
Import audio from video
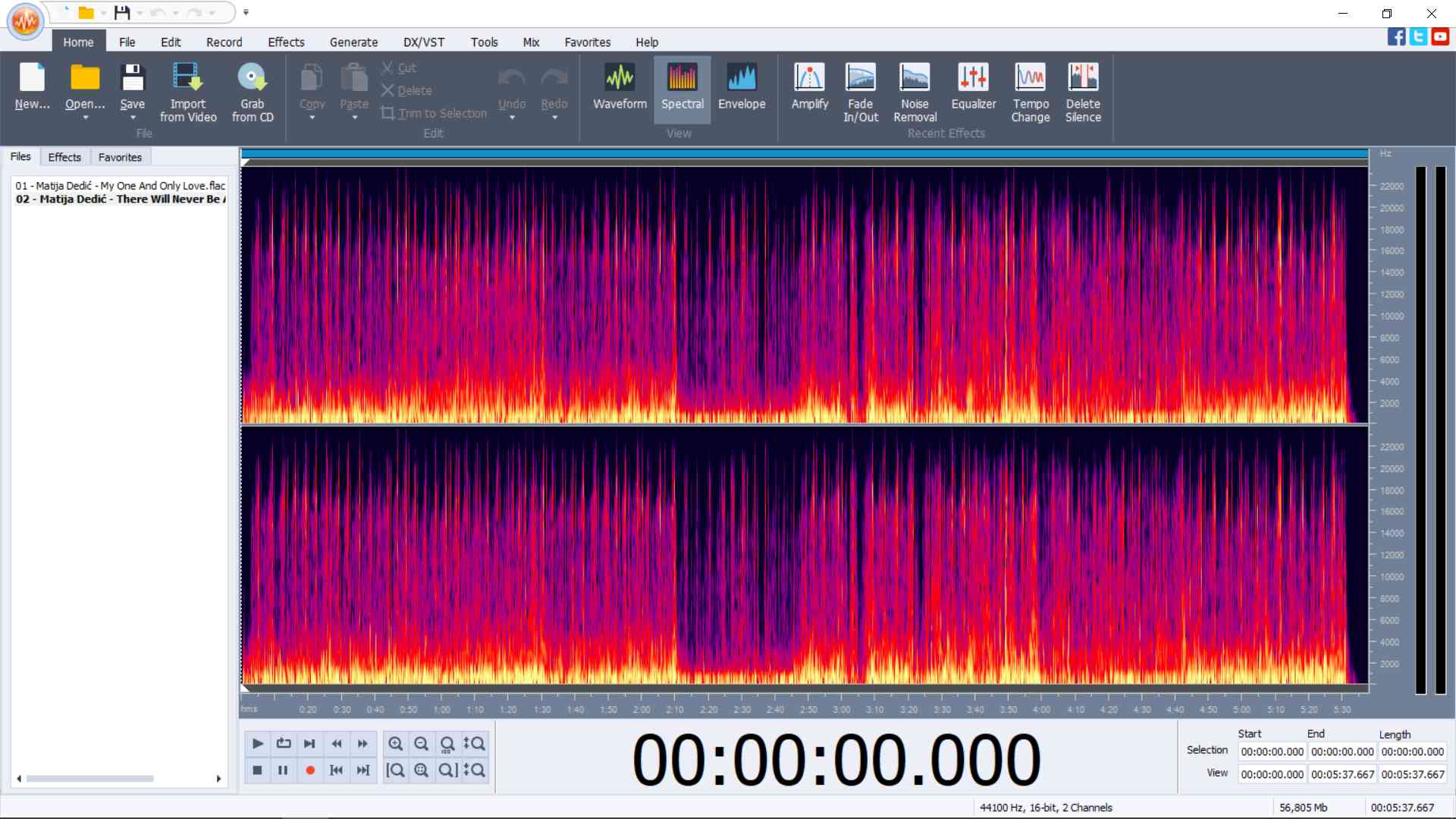click(x=188, y=89)
